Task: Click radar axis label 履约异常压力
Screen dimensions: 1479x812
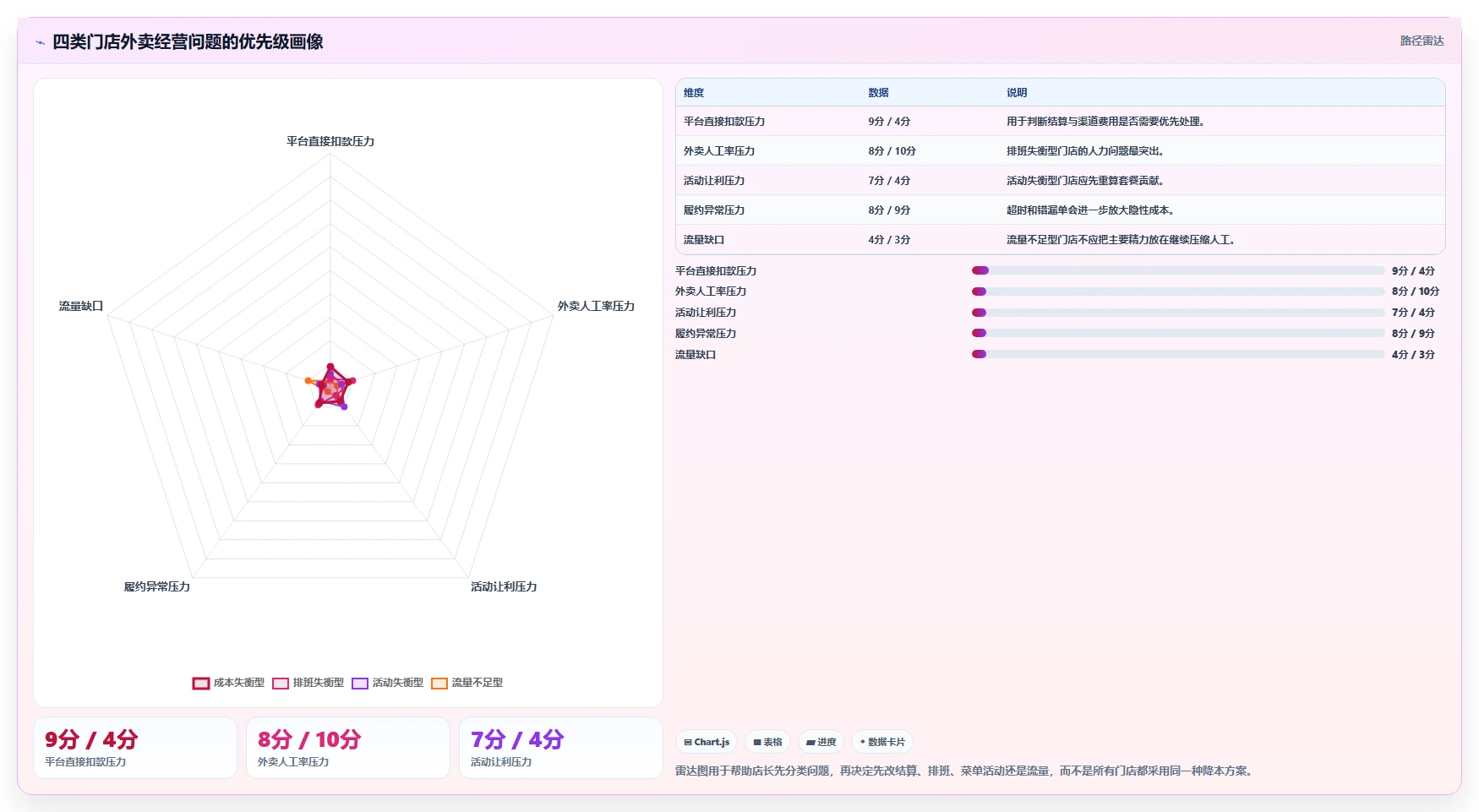Action: pyautogui.click(x=157, y=586)
